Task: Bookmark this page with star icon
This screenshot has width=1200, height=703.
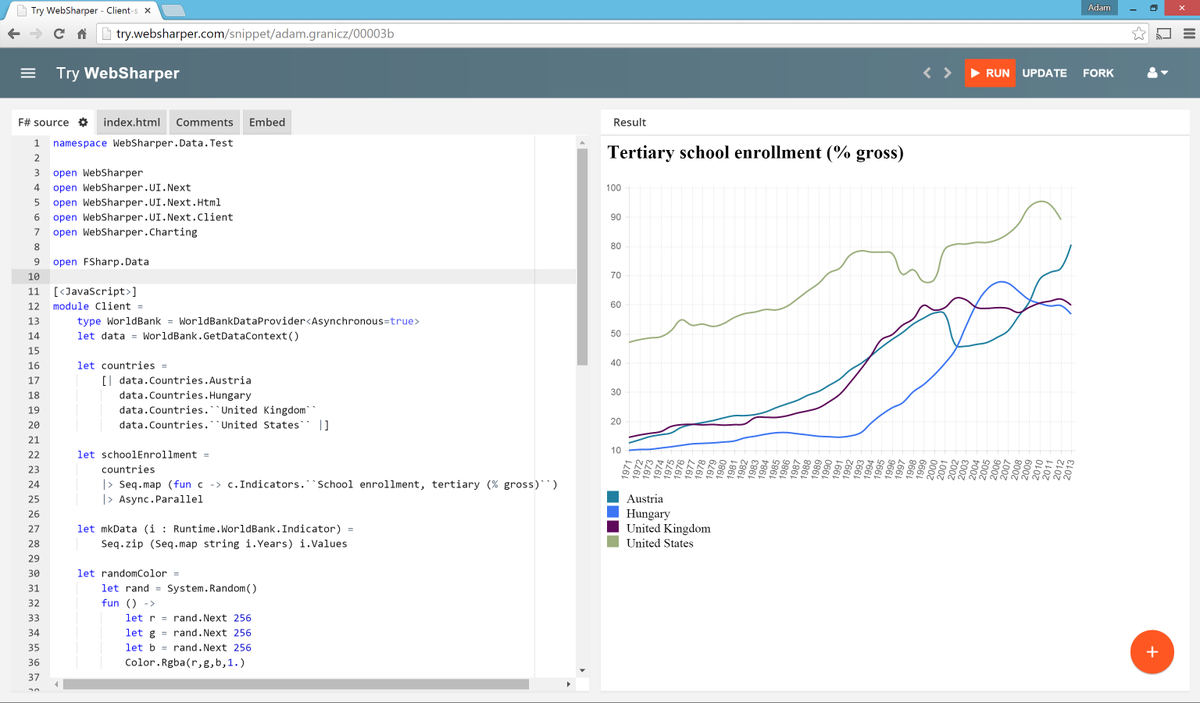Action: (1139, 34)
